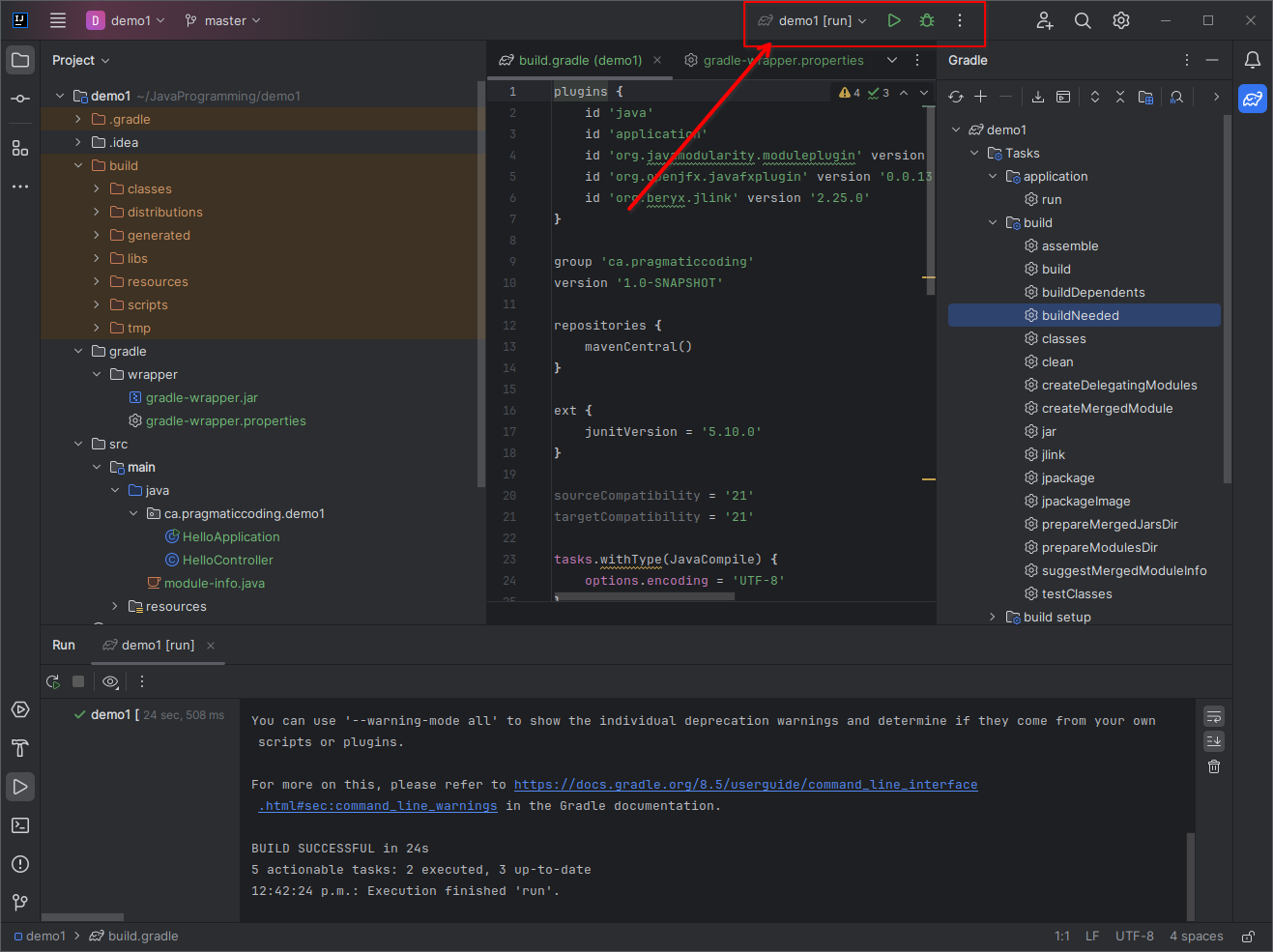The height and width of the screenshot is (952, 1273).
Task: Expand all nodes in Gradle panel
Action: [x=1095, y=97]
